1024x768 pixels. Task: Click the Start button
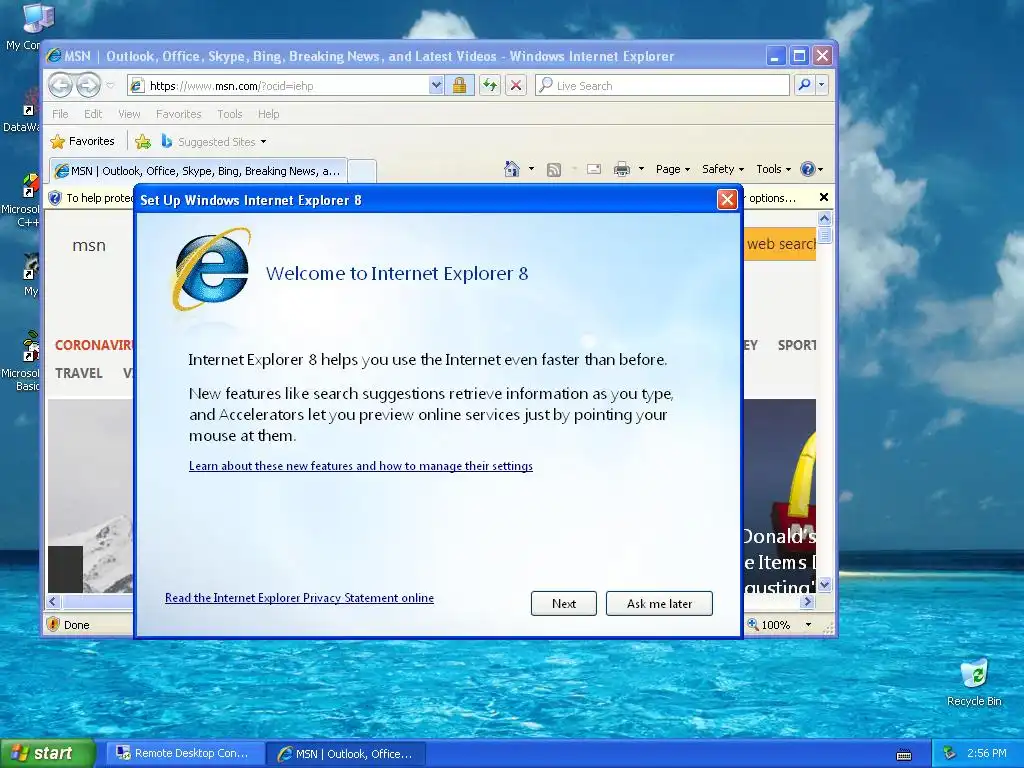[x=47, y=753]
